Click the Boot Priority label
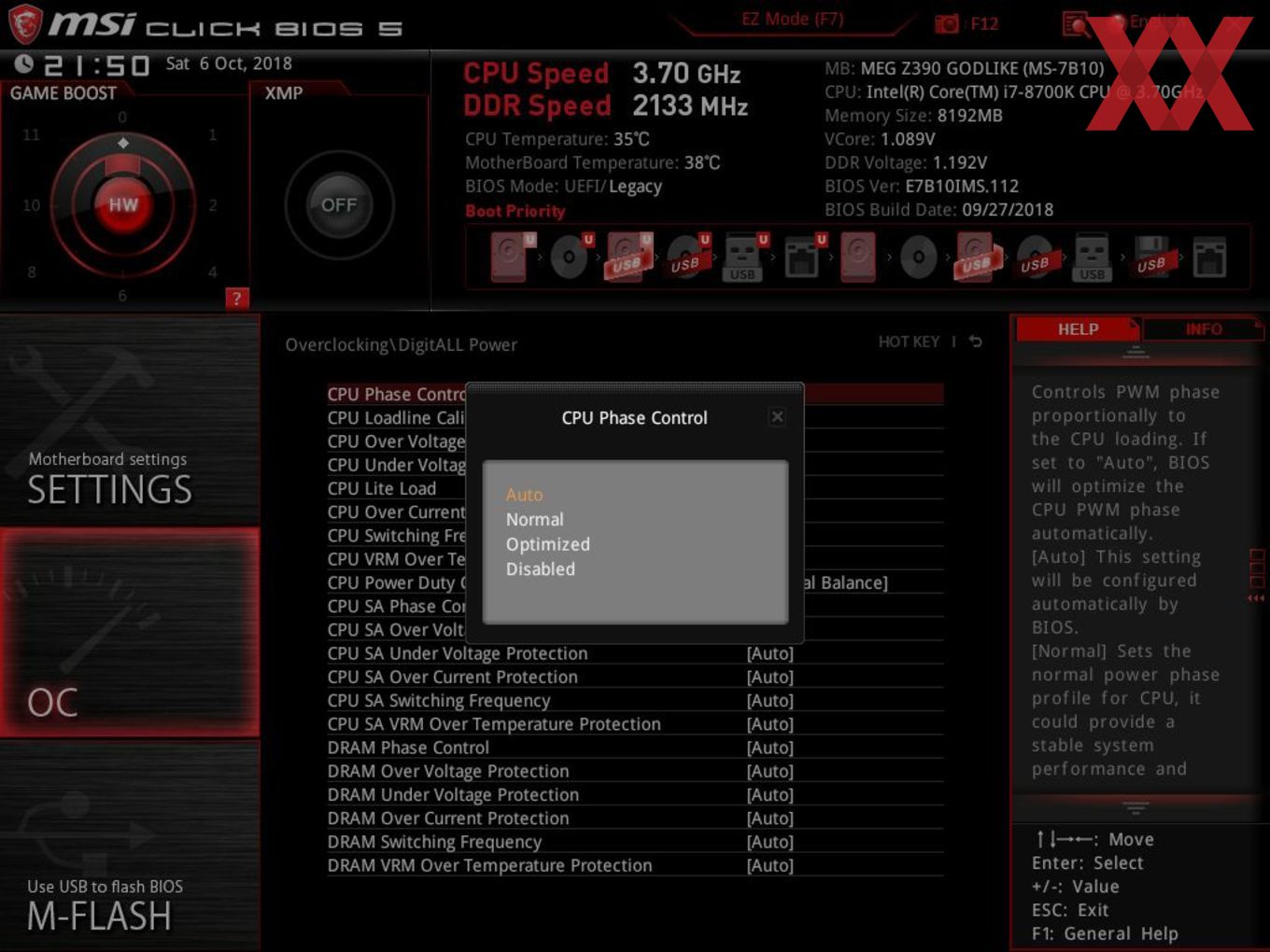 515,211
